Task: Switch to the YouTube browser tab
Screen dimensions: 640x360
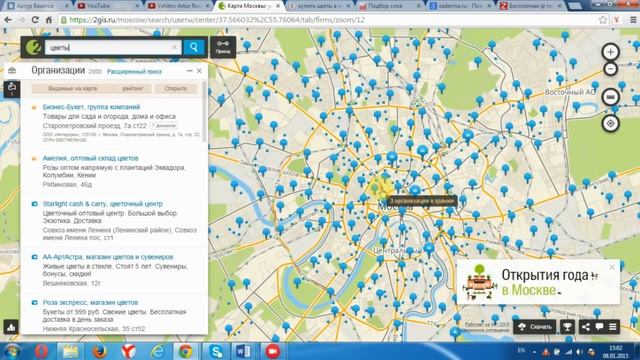Action: tap(107, 6)
